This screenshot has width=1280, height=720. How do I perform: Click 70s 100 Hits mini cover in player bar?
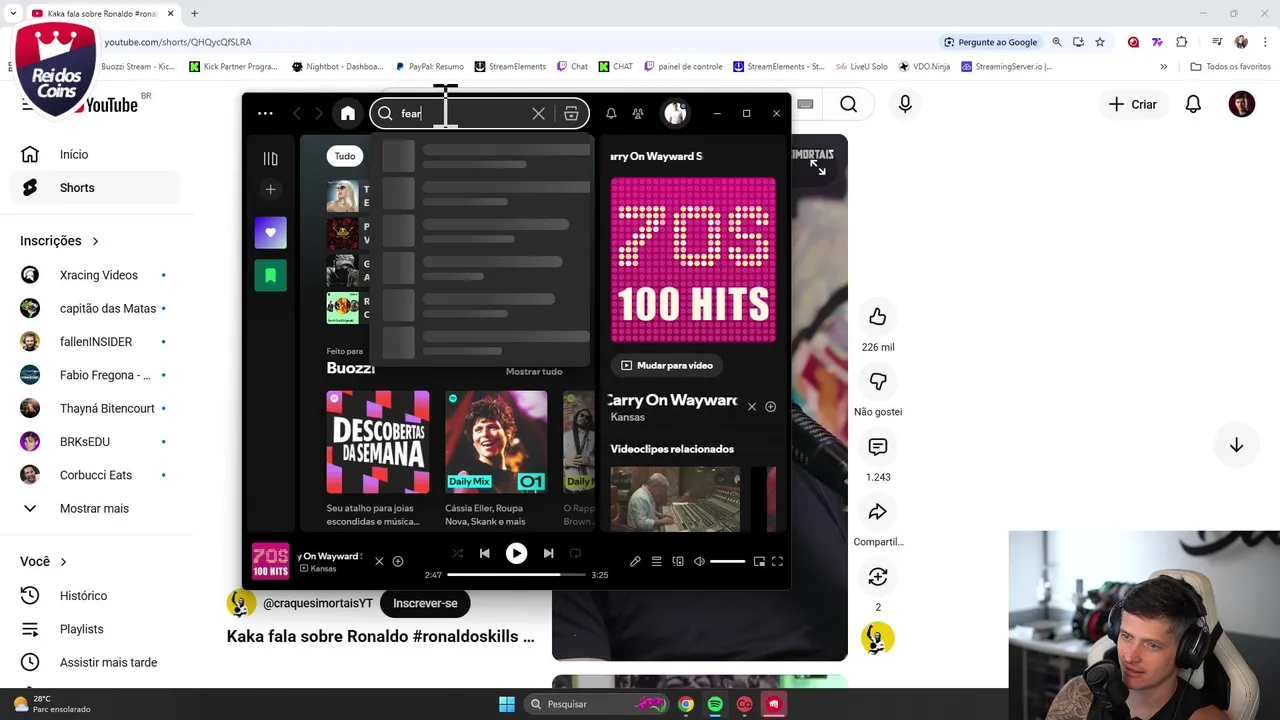pos(270,562)
